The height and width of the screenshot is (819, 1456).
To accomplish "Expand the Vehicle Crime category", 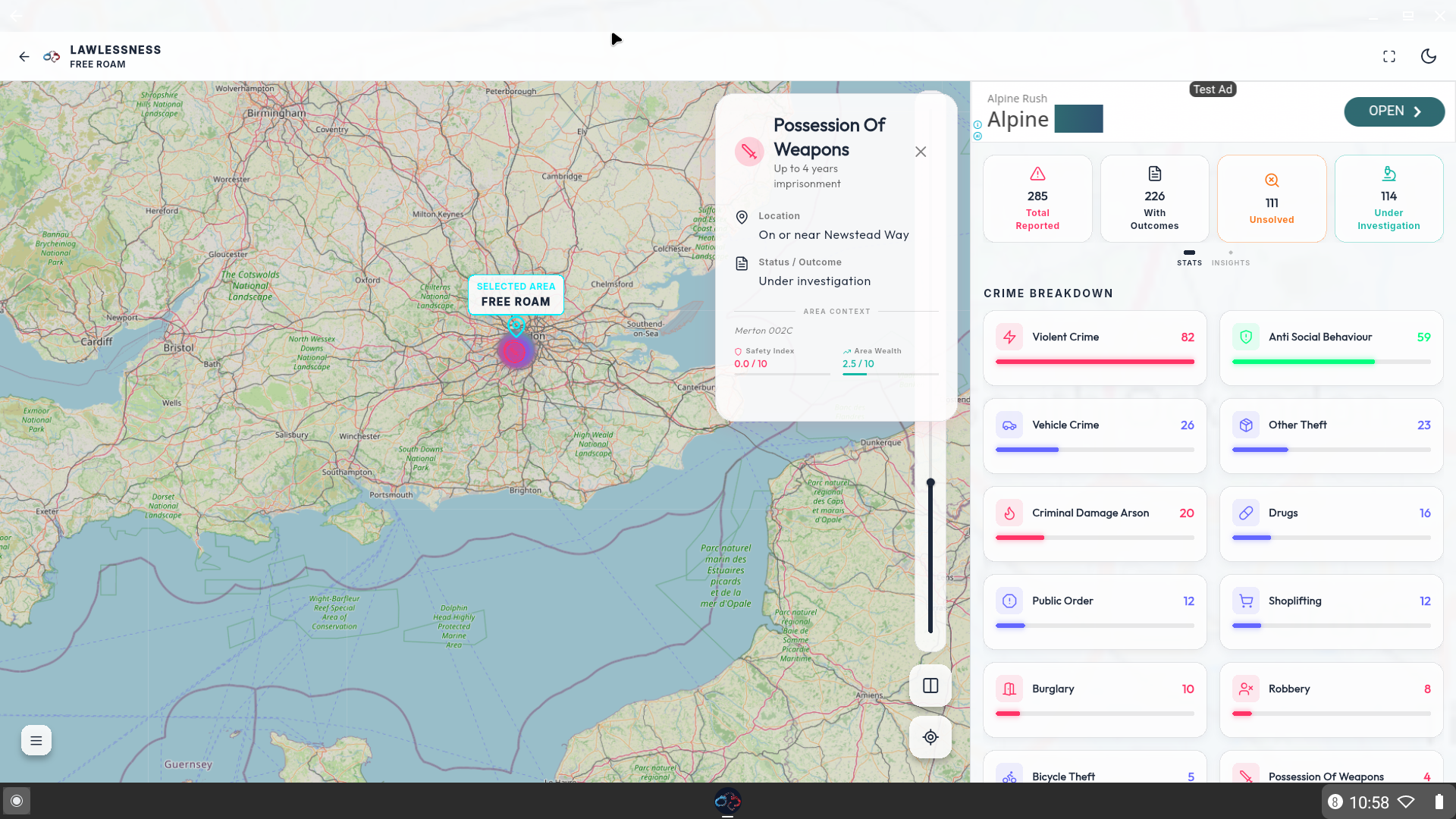I will point(1094,435).
